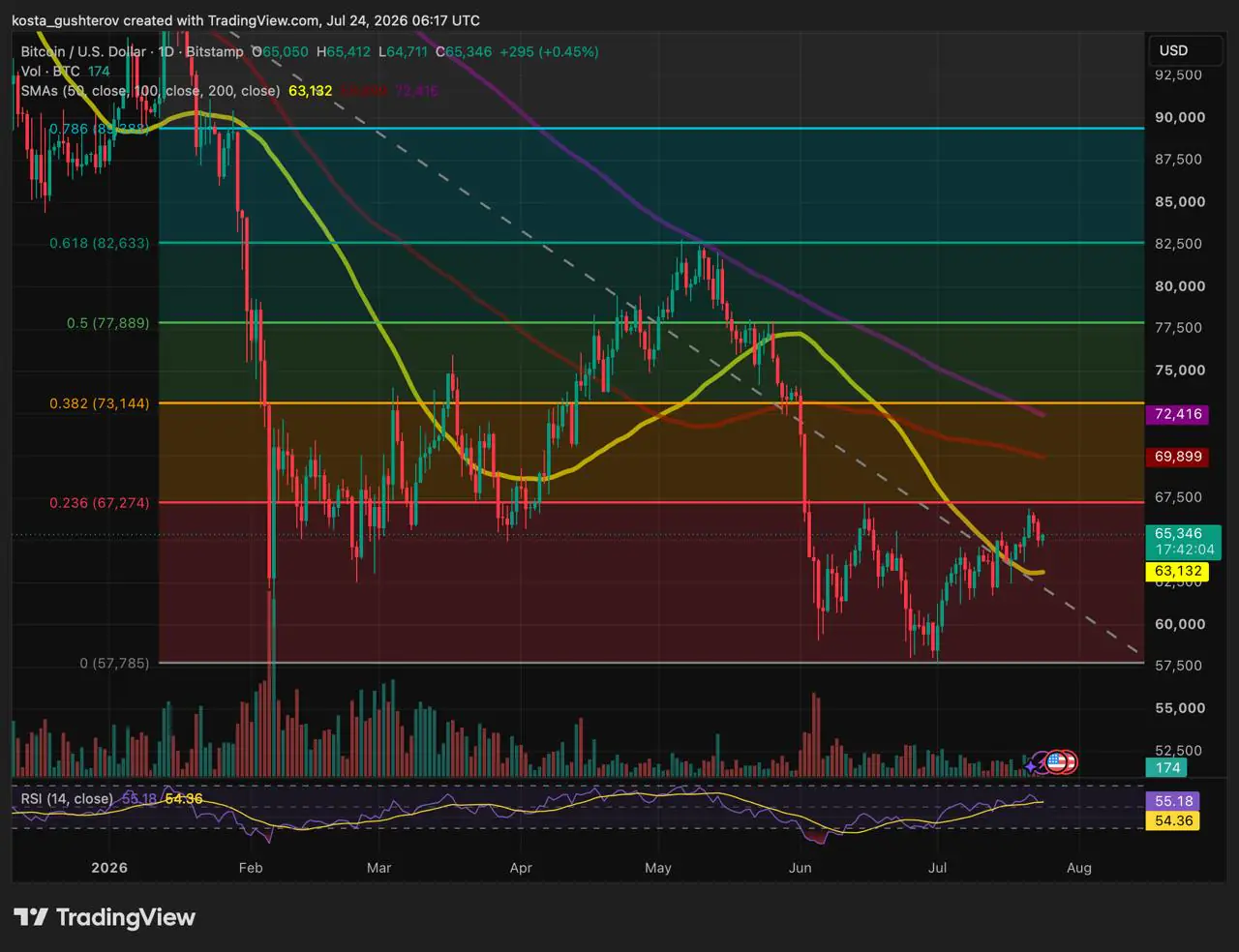Image resolution: width=1239 pixels, height=952 pixels.
Task: Click the 90,000 price scale label
Action: (1180, 117)
